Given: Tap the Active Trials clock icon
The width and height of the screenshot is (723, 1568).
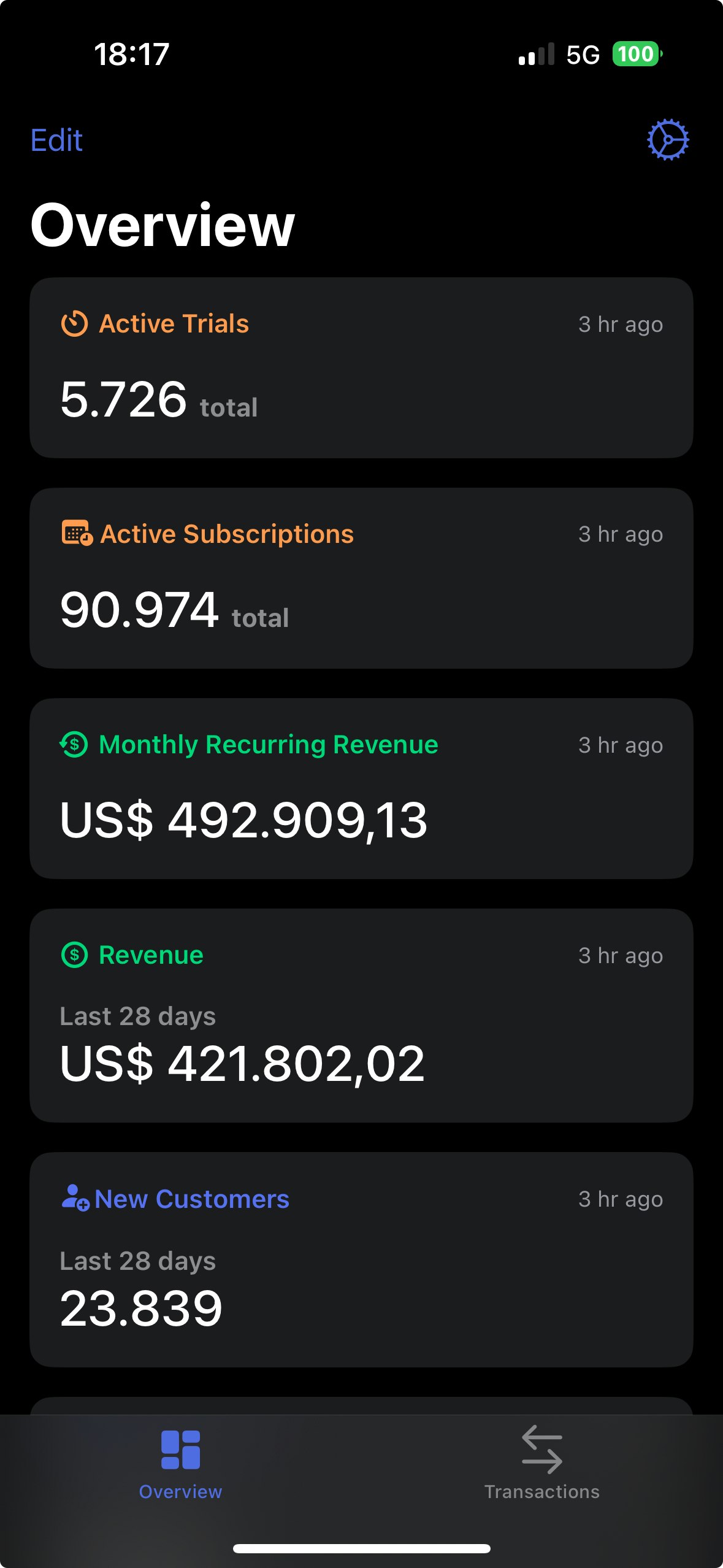Looking at the screenshot, I should tap(74, 324).
